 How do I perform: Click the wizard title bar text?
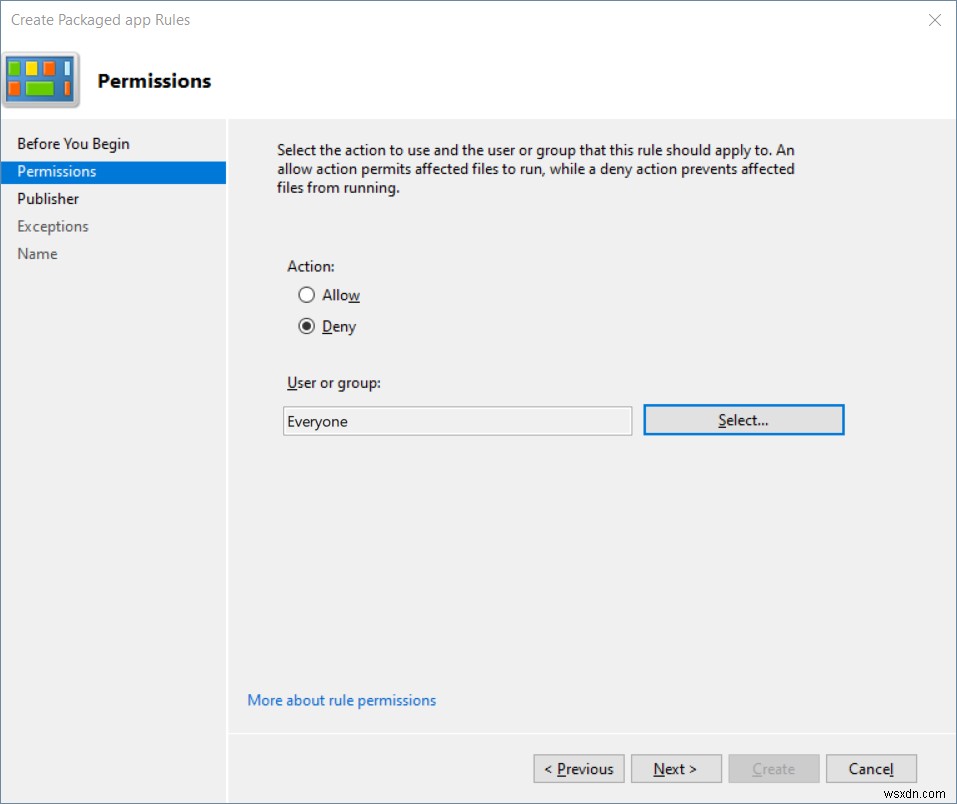coord(99,19)
